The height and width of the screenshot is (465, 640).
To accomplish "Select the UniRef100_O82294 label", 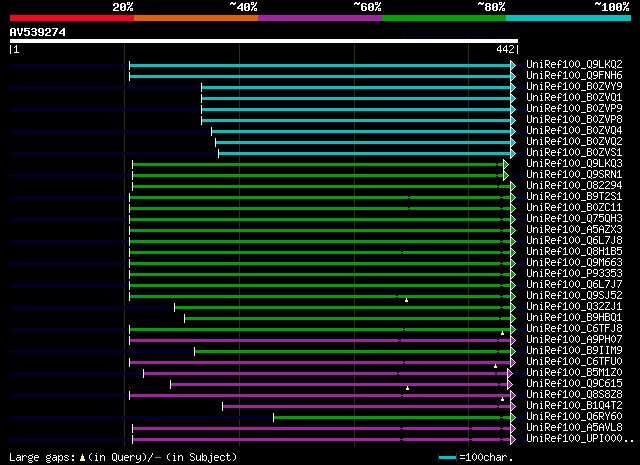I will 574,185.
